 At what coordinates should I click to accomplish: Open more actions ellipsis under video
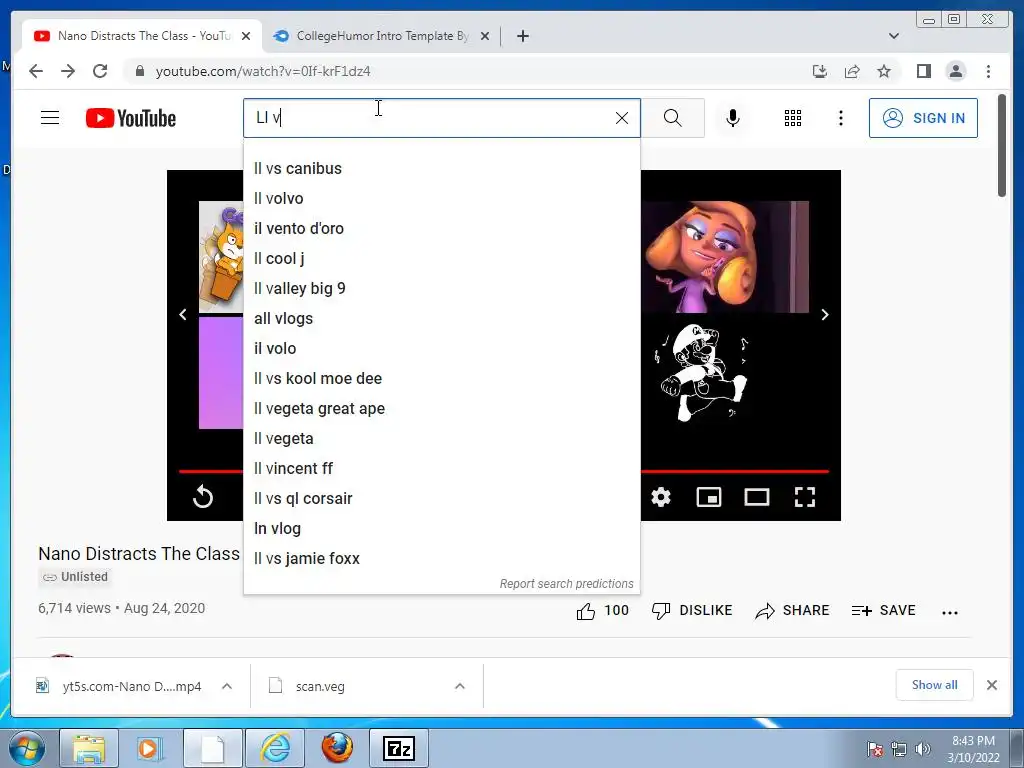950,613
